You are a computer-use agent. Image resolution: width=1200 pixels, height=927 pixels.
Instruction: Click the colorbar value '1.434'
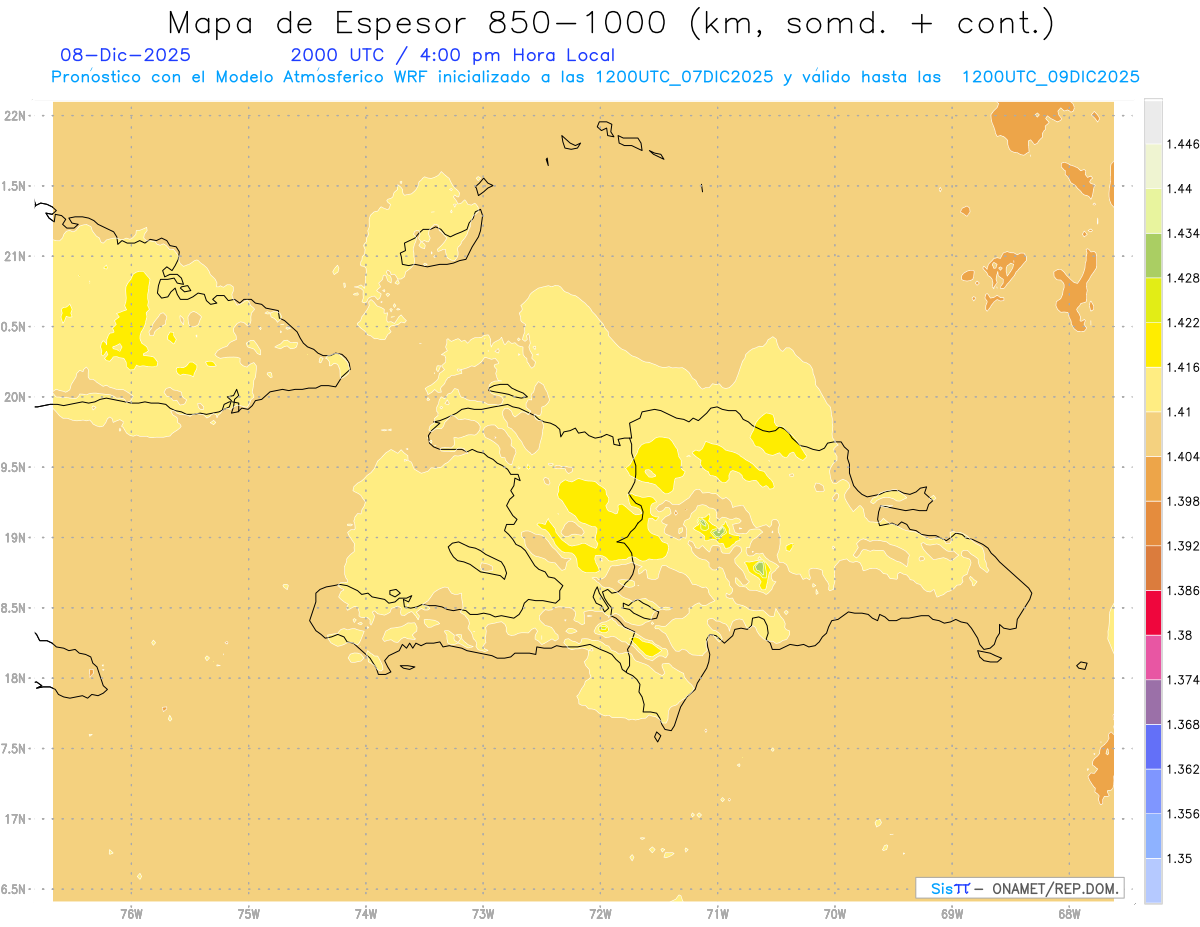point(1183,233)
